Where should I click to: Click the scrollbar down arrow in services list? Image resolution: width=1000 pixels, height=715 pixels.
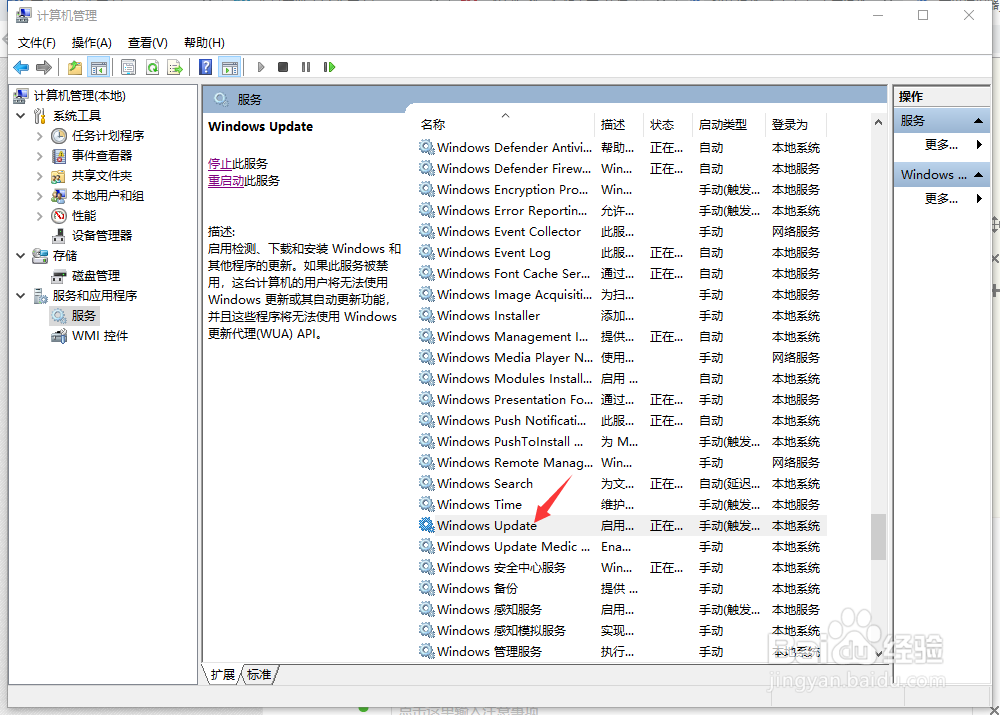pyautogui.click(x=878, y=654)
